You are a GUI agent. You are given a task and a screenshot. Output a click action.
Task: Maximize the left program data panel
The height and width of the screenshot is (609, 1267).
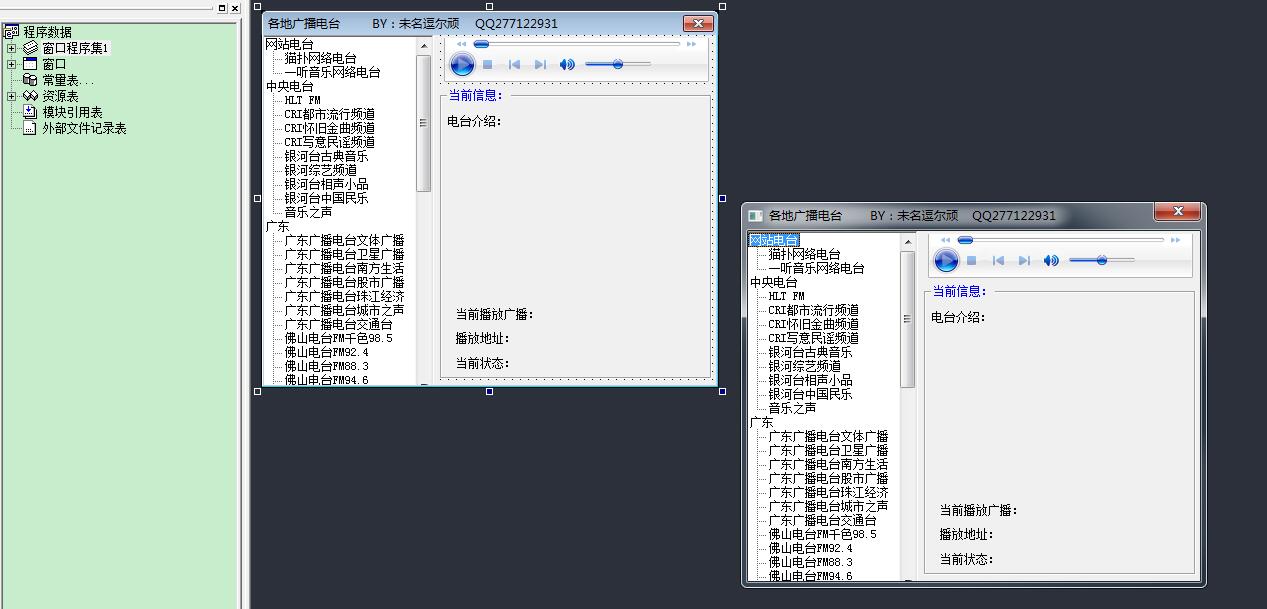tap(222, 8)
